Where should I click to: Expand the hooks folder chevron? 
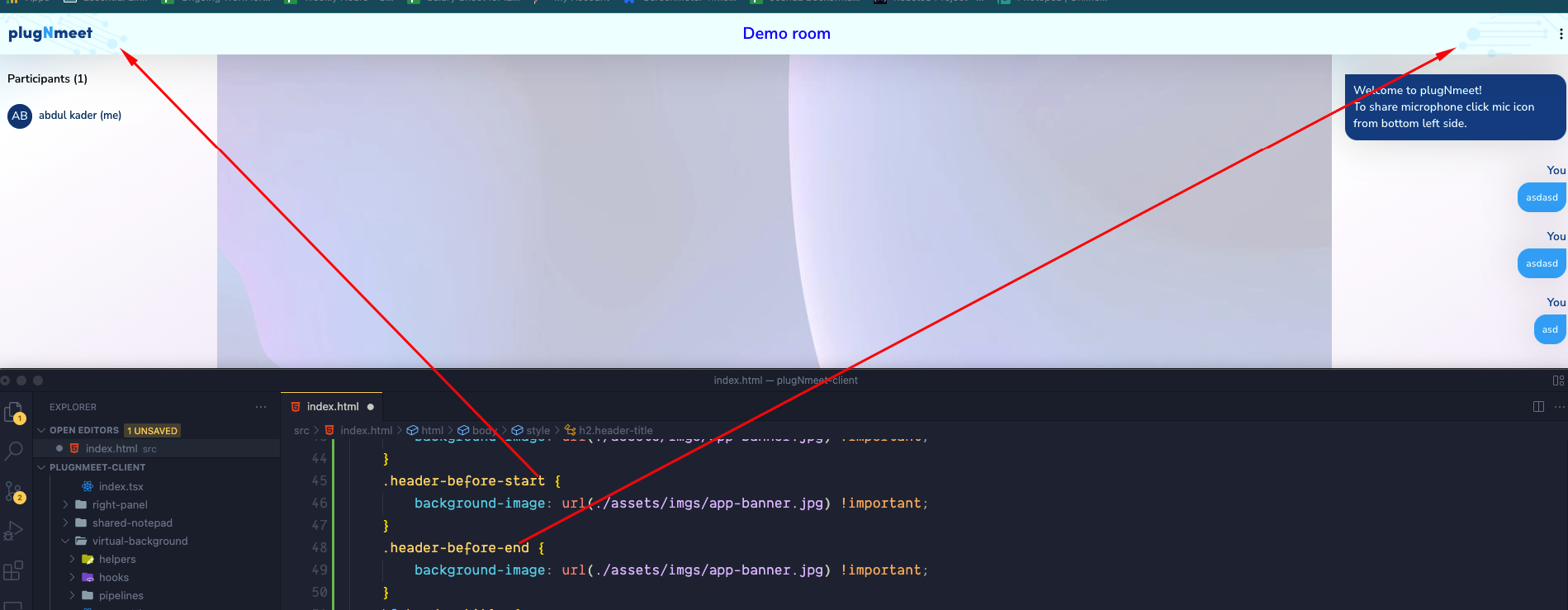tap(73, 577)
